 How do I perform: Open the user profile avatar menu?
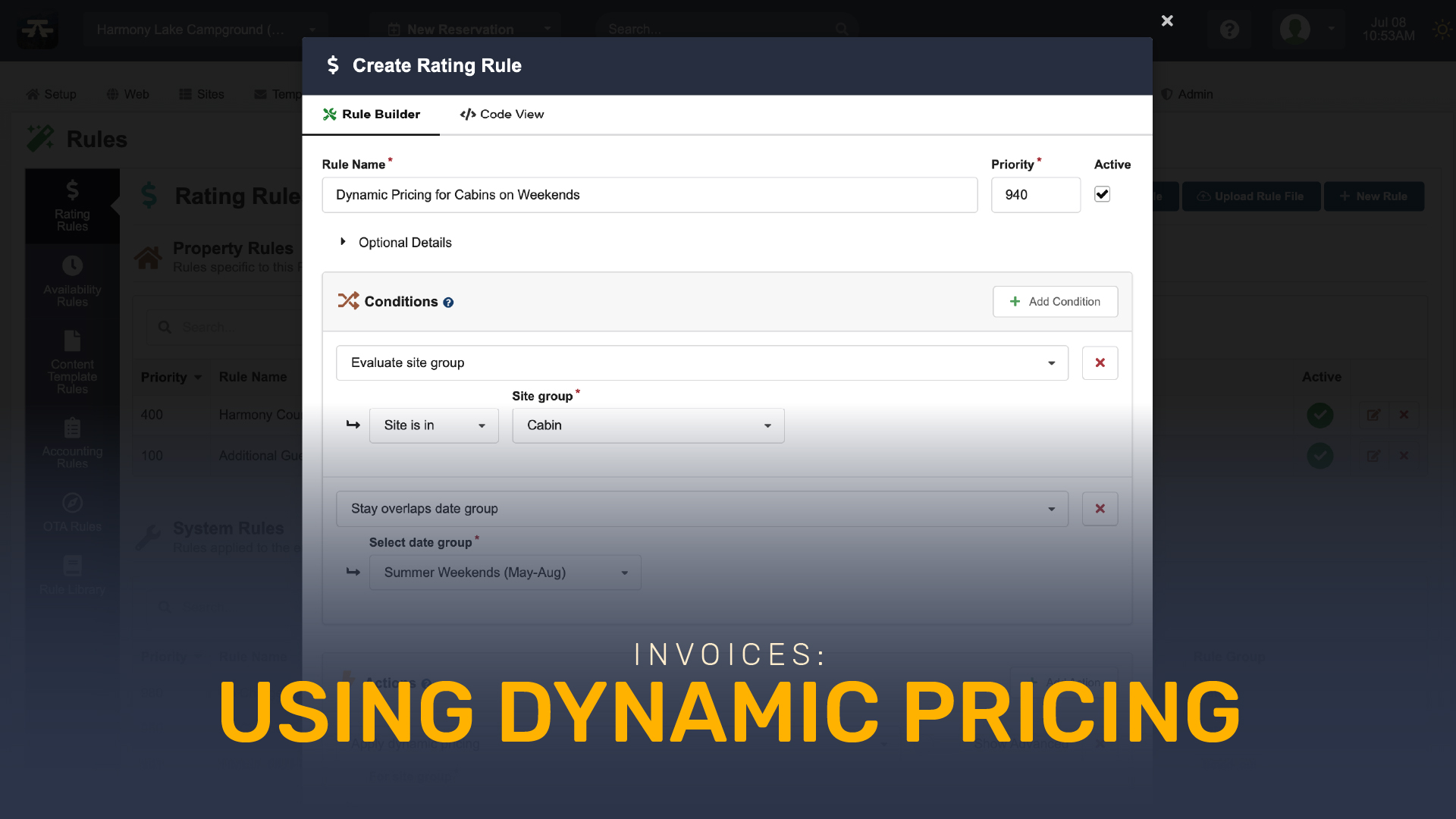(x=1294, y=30)
